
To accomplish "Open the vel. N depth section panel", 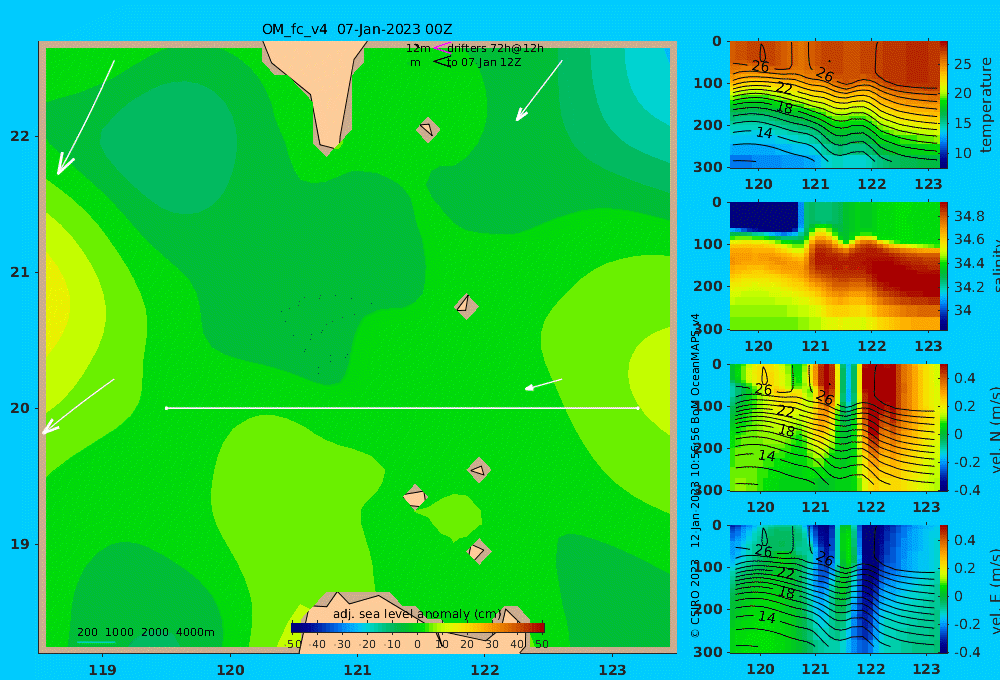I will (x=835, y=427).
